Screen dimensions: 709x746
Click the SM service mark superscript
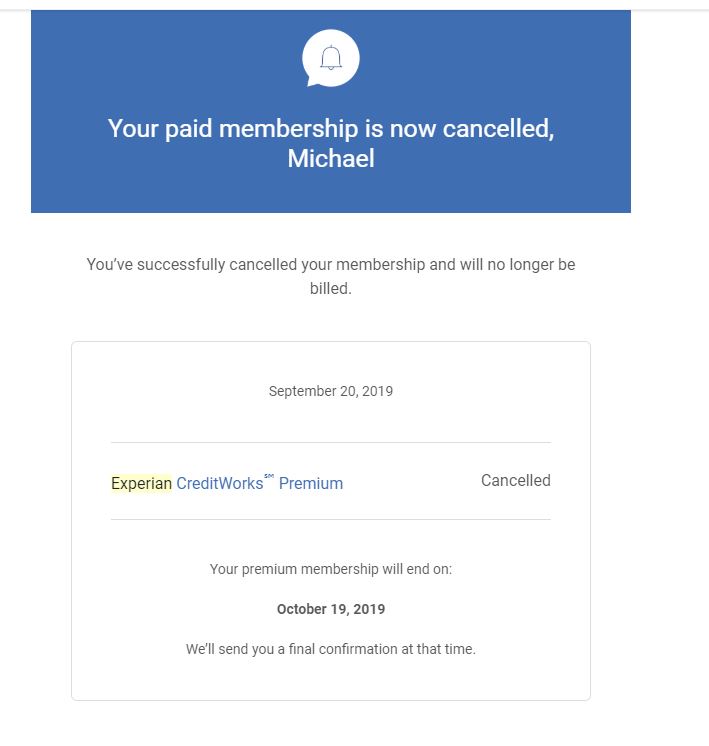(269, 476)
